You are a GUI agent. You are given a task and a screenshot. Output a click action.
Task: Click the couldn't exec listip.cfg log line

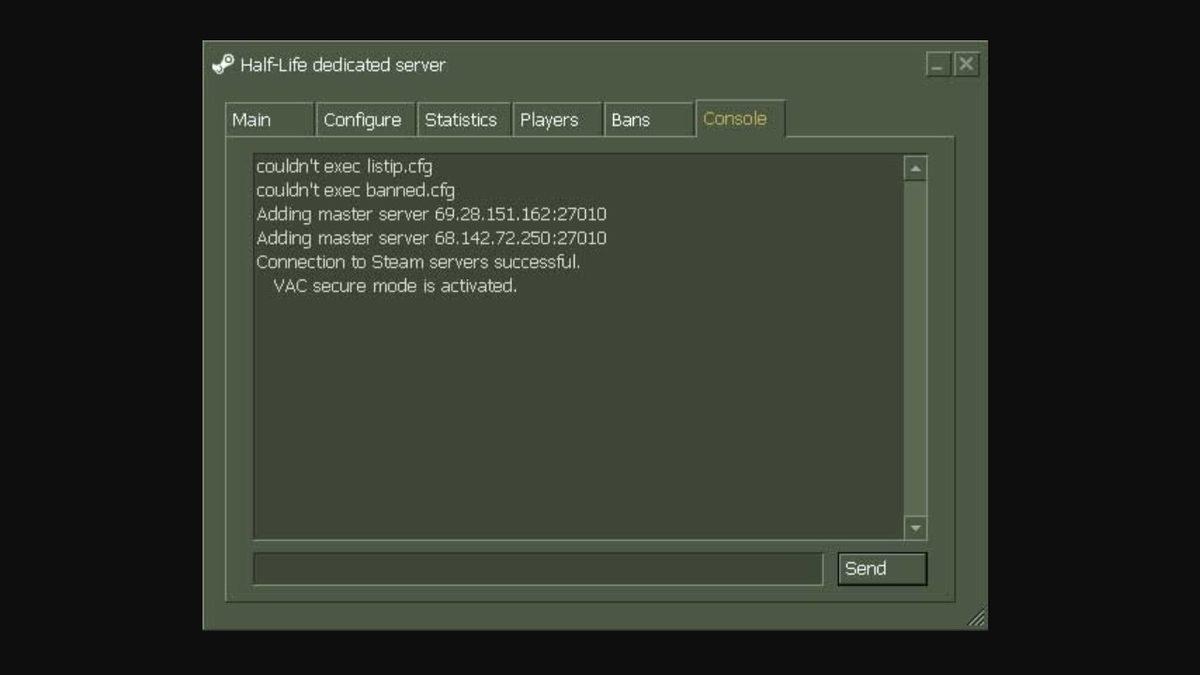click(x=345, y=166)
